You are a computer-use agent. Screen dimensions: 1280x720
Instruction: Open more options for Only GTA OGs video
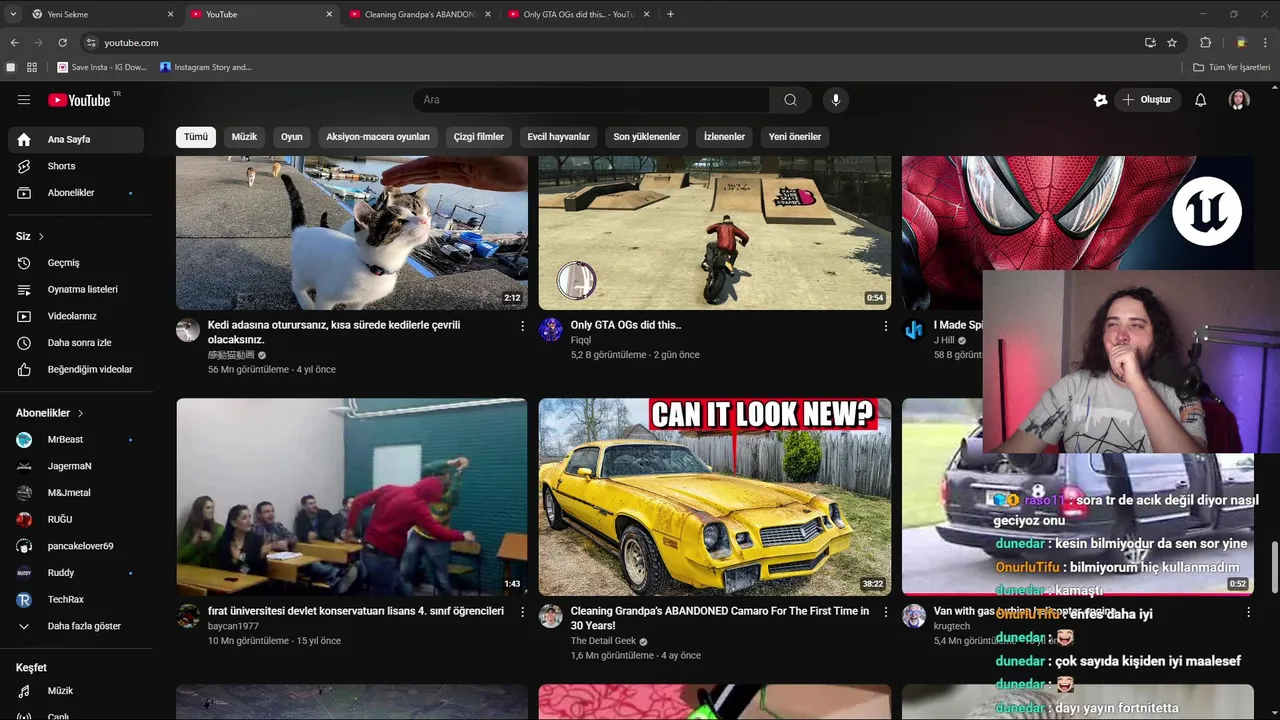click(885, 326)
